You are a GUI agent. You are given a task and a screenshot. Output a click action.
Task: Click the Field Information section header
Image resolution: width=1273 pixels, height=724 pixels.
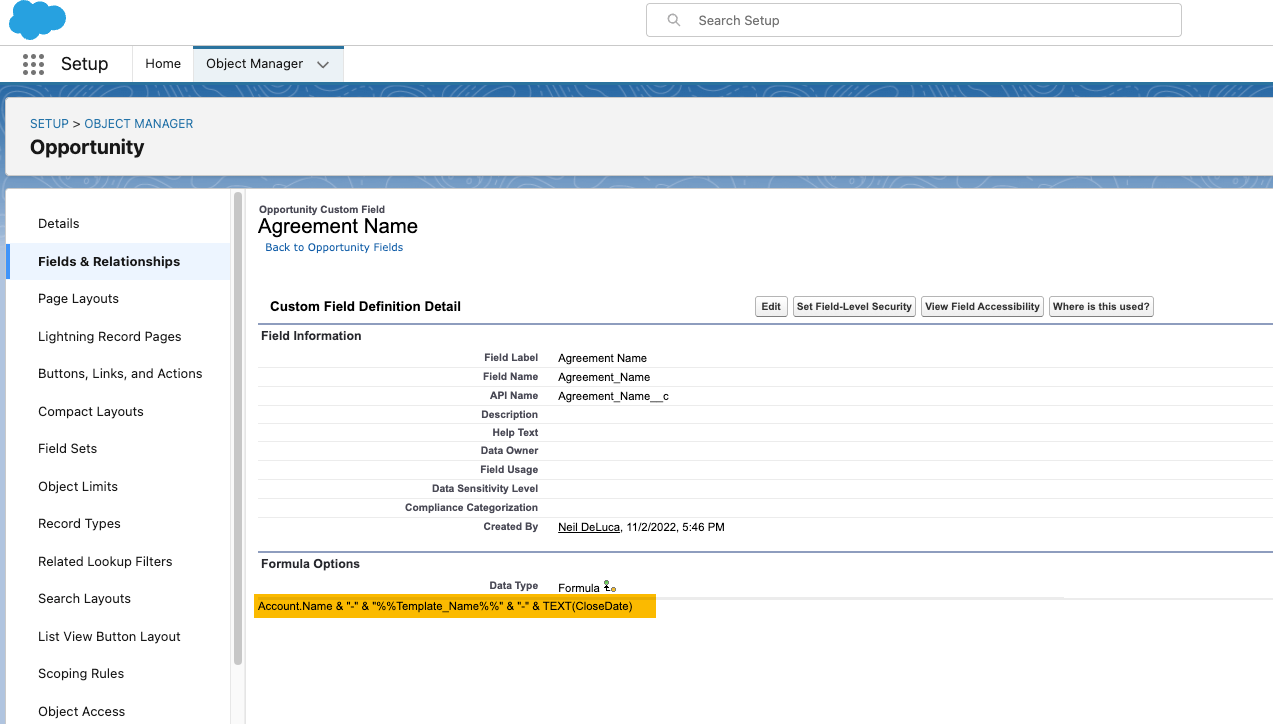coord(311,336)
